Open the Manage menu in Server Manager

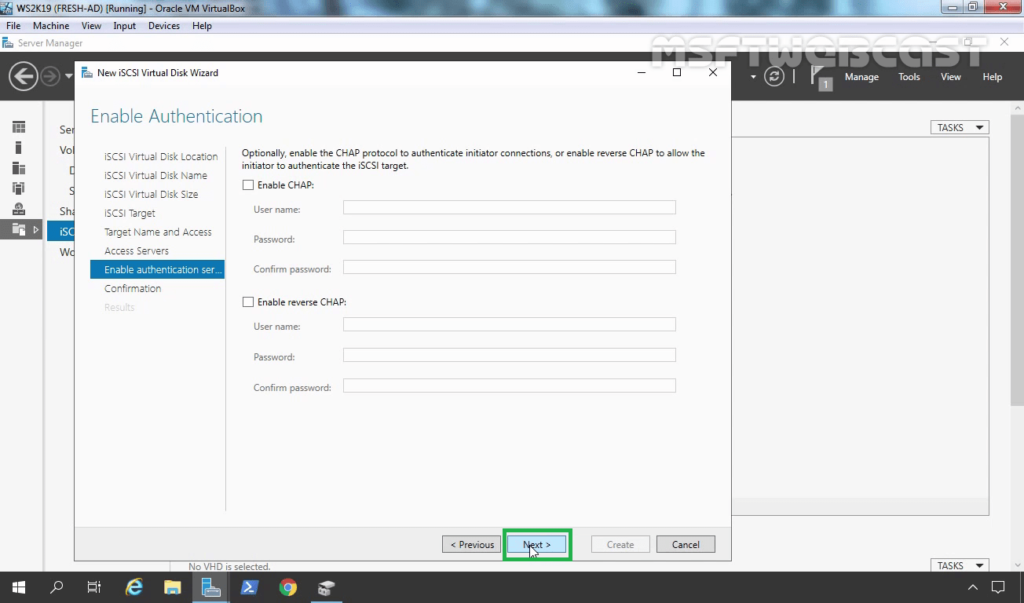tap(861, 77)
